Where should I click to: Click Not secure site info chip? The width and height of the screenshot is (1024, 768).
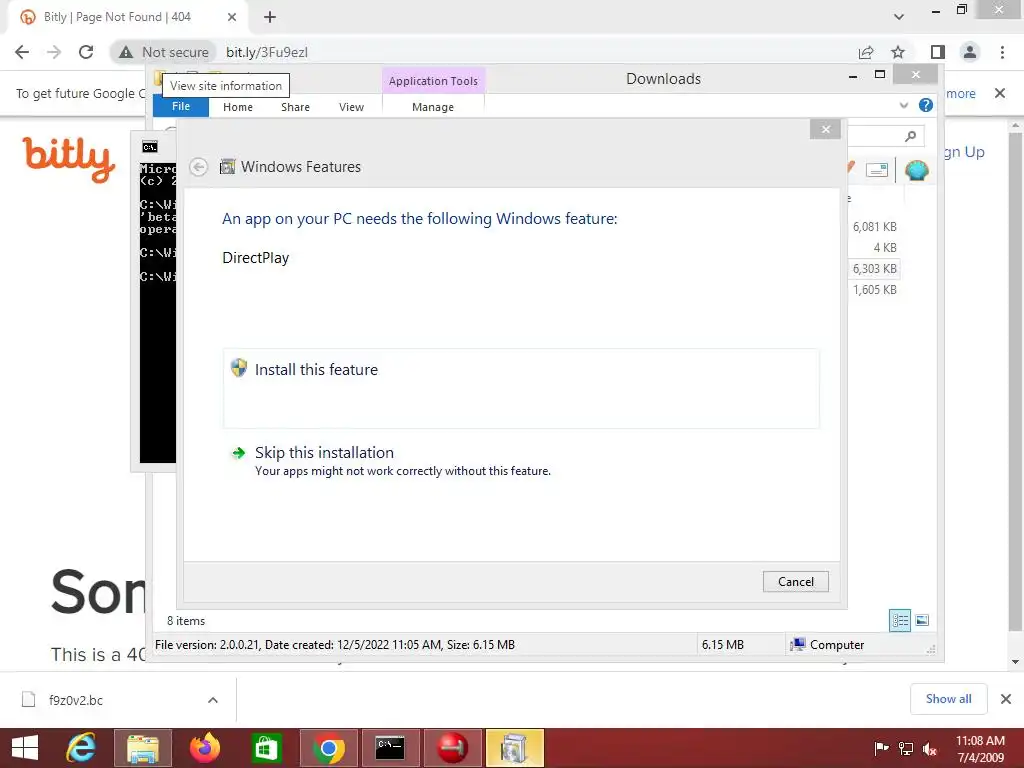163,52
